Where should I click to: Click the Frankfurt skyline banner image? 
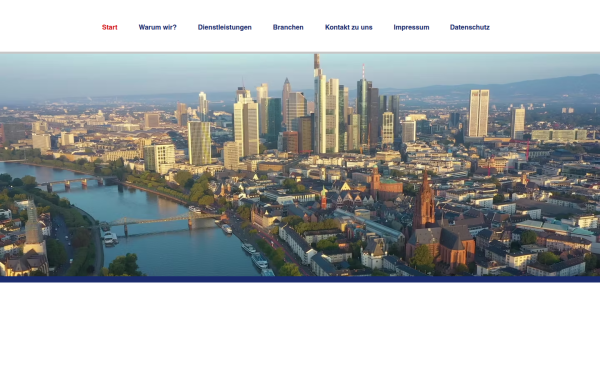pos(300,165)
